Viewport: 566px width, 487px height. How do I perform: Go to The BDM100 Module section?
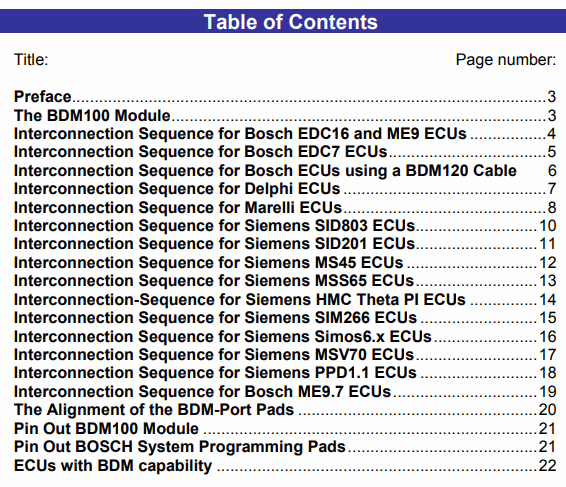285,116
